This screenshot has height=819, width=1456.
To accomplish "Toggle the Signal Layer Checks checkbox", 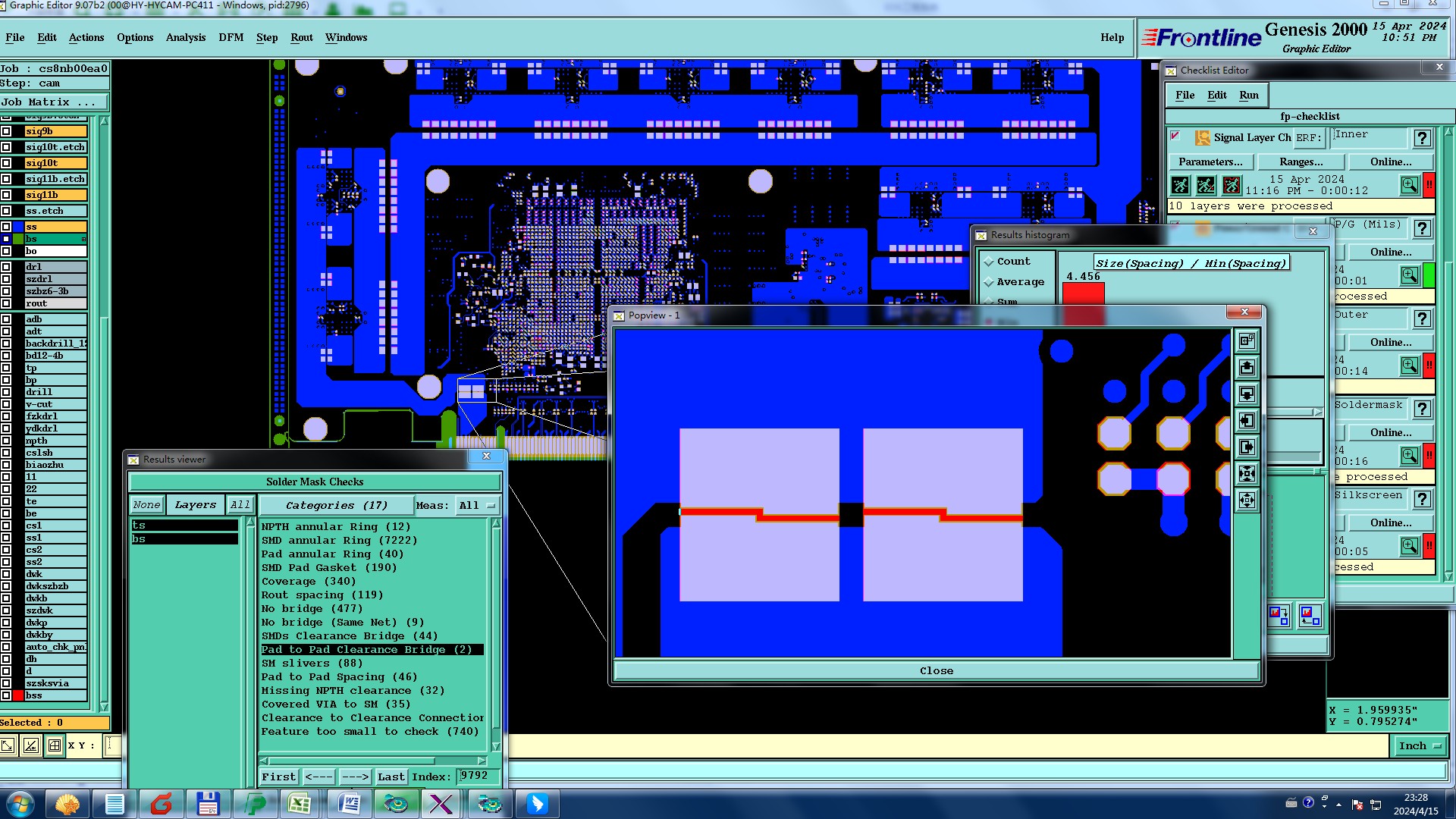I will tap(1175, 136).
